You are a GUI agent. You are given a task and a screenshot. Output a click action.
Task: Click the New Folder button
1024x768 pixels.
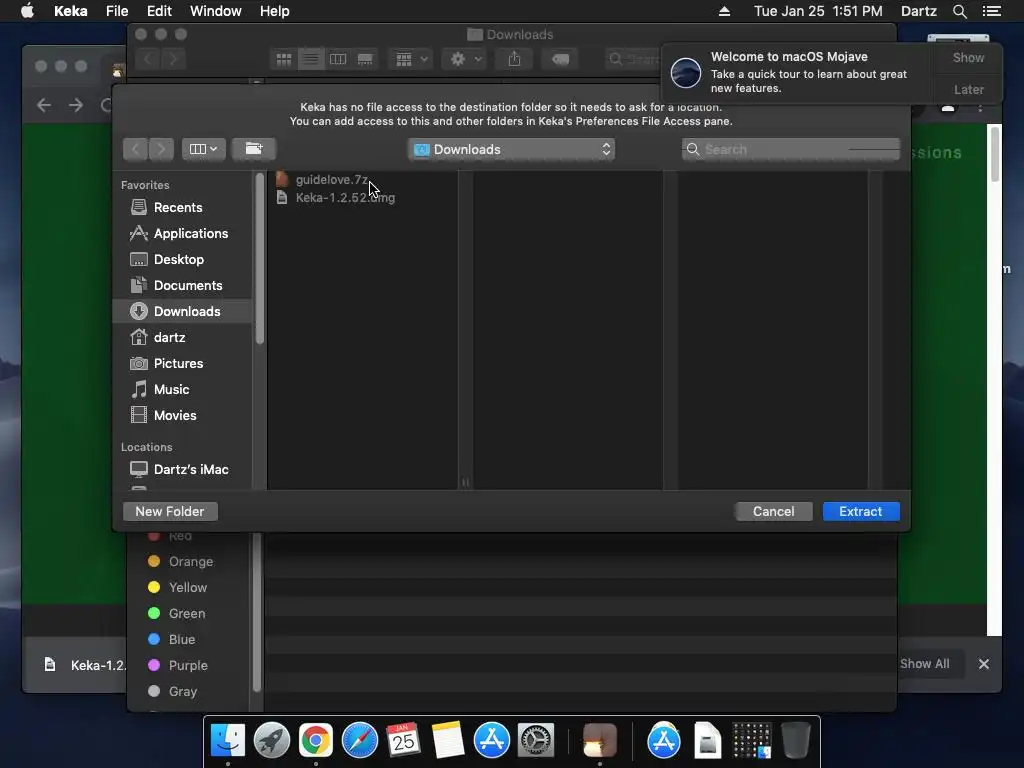coord(170,511)
